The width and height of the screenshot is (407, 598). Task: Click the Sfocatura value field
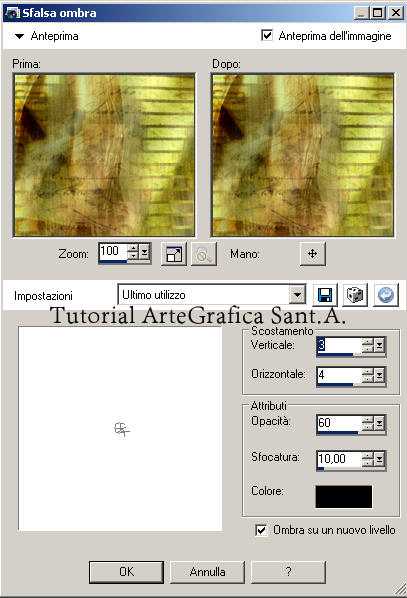[339, 459]
